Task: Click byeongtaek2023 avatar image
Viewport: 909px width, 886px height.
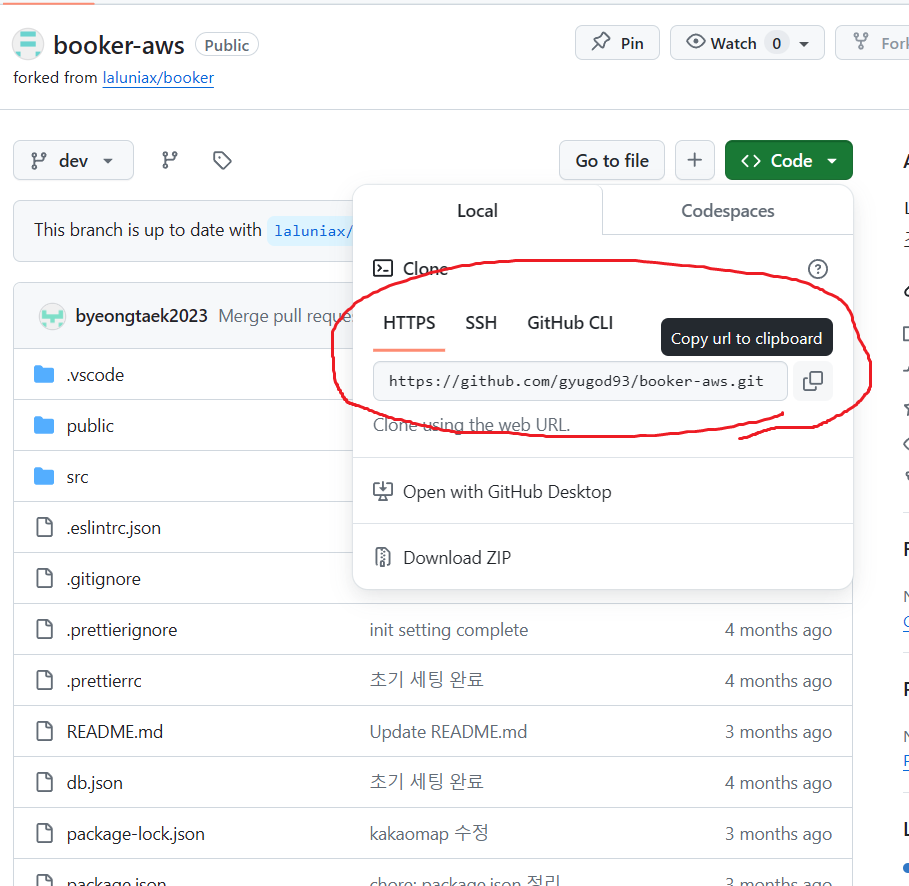Action: (52, 316)
